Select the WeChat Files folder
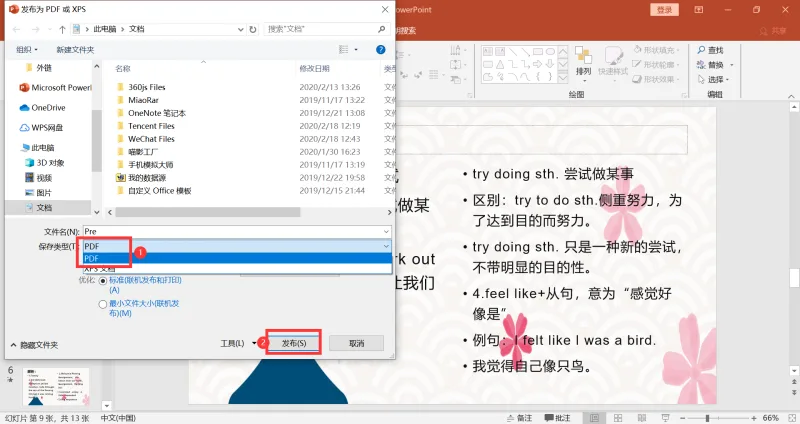The image size is (800, 424). 146,139
